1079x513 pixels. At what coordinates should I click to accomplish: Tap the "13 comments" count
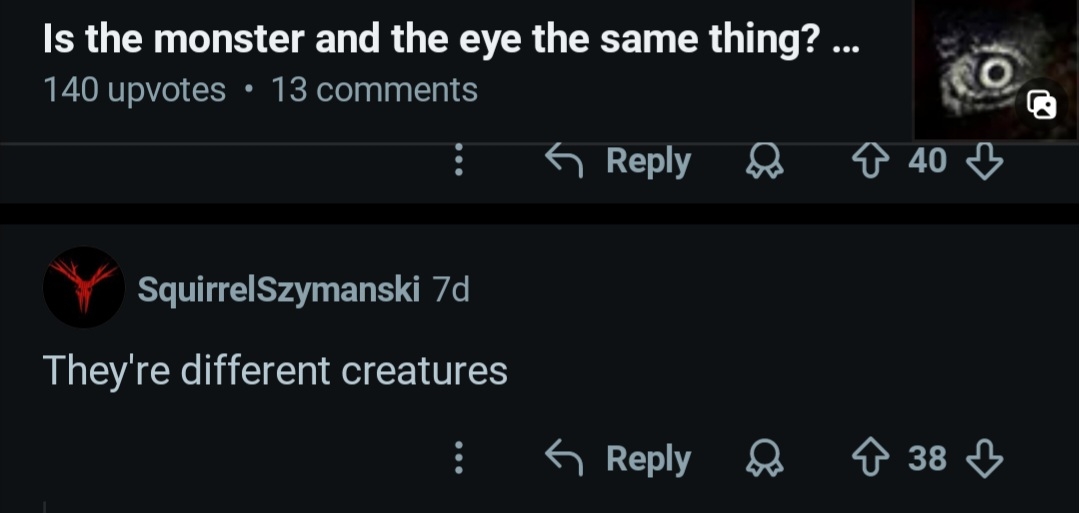click(x=374, y=90)
